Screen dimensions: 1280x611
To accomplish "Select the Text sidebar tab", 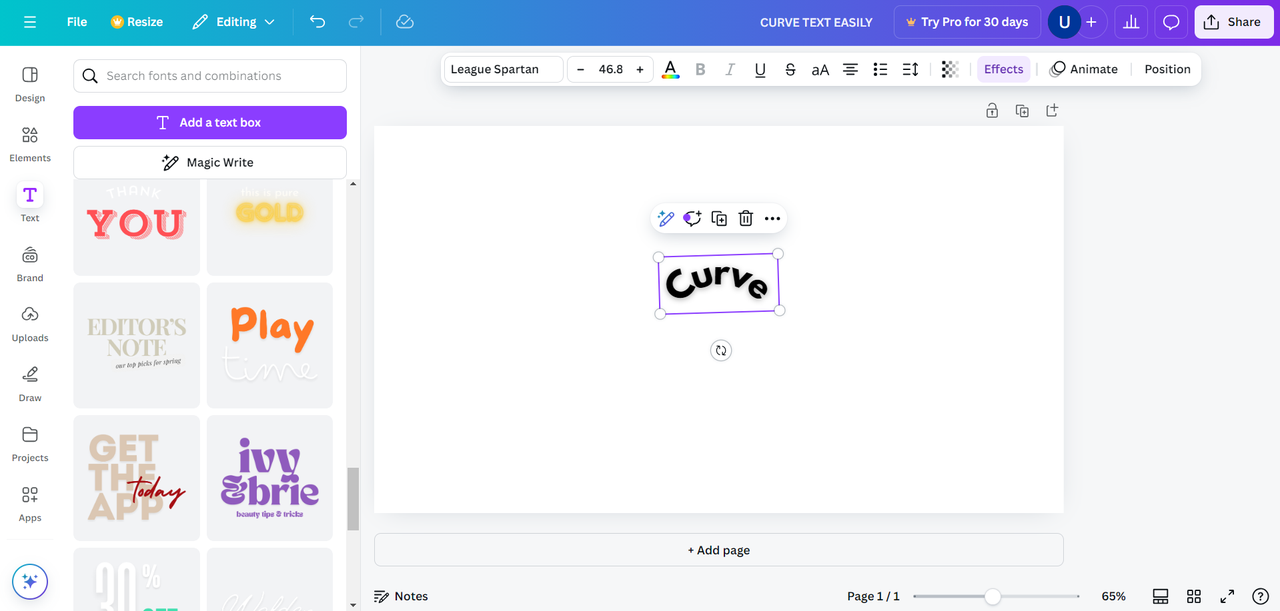I will pos(30,204).
